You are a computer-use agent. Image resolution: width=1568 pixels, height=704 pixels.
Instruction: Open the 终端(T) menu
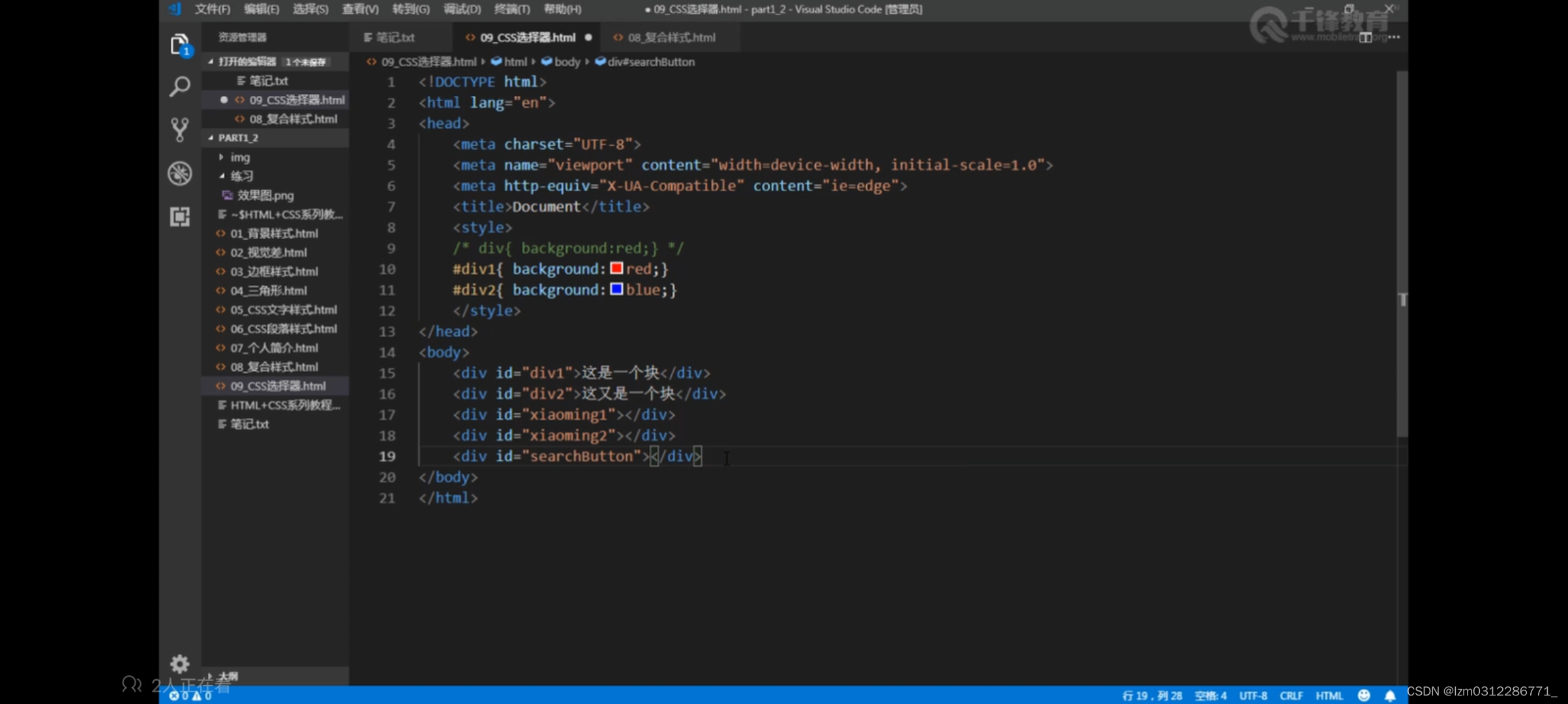[512, 9]
